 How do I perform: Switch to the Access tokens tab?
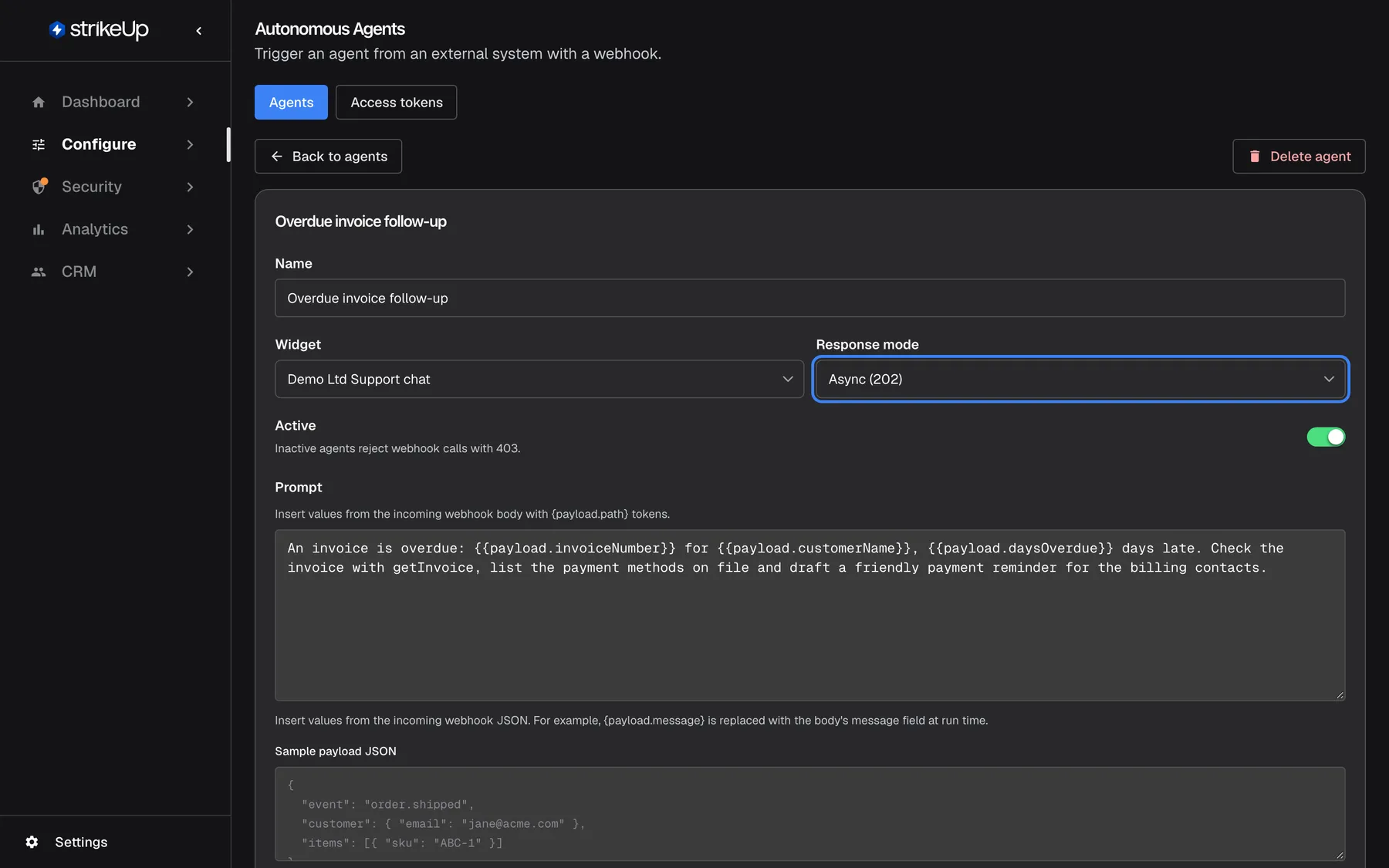tap(396, 102)
